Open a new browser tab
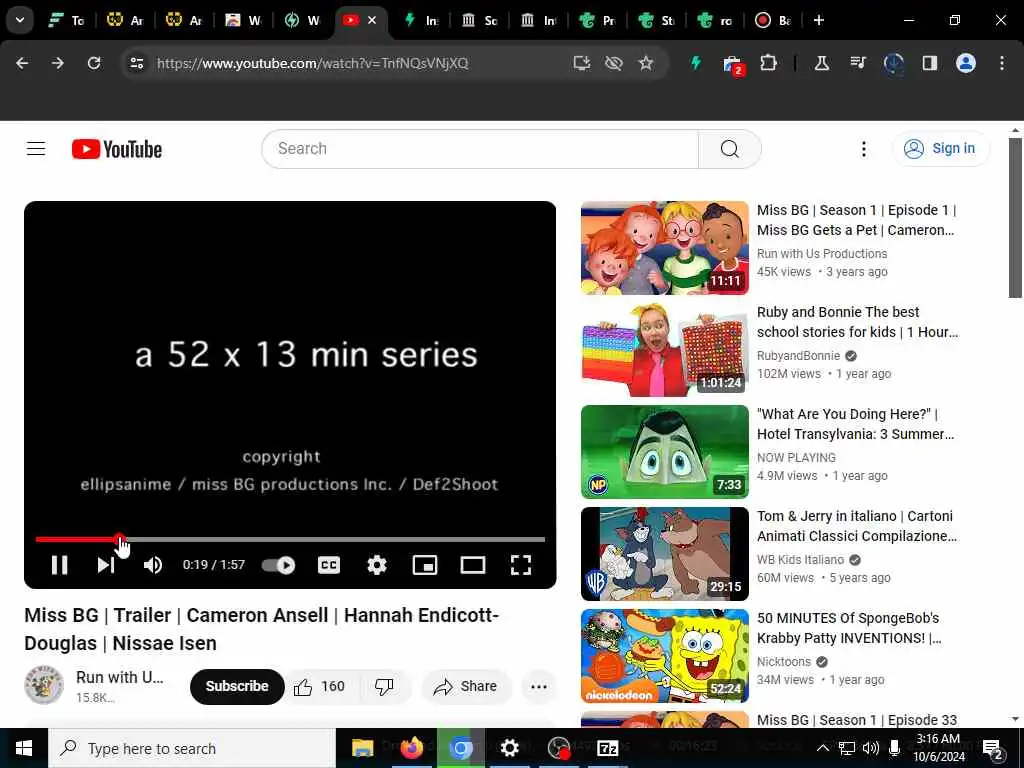 coord(819,20)
